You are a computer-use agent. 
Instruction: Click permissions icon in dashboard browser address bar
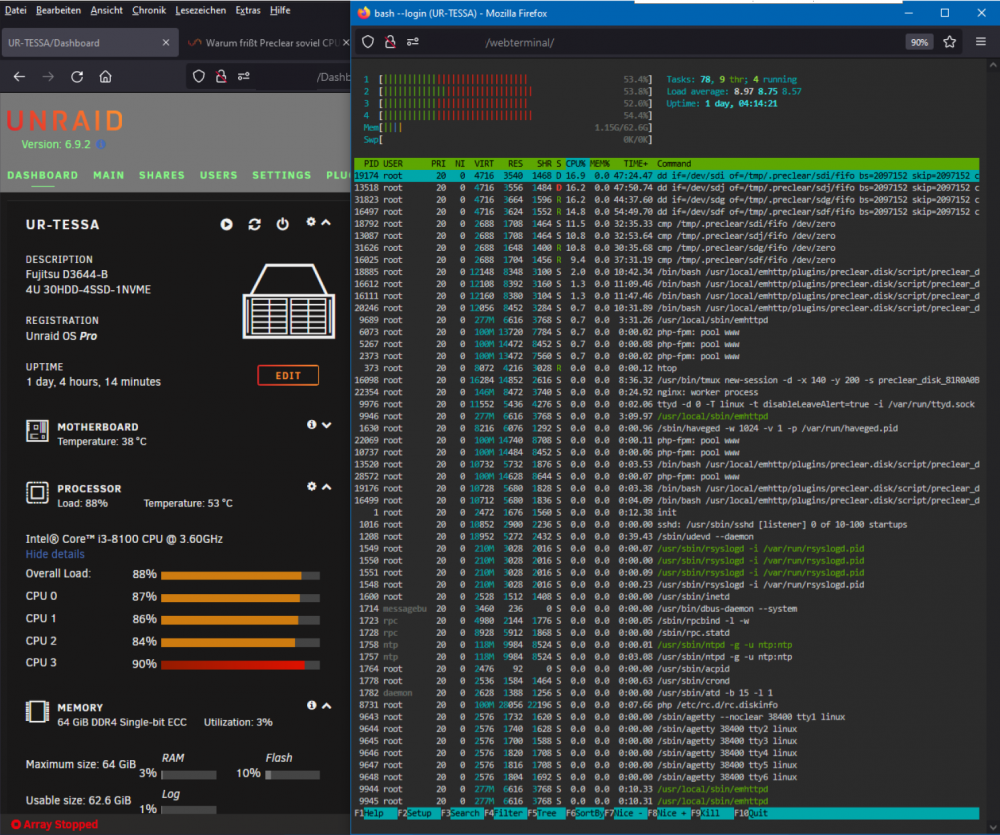pyautogui.click(x=244, y=77)
